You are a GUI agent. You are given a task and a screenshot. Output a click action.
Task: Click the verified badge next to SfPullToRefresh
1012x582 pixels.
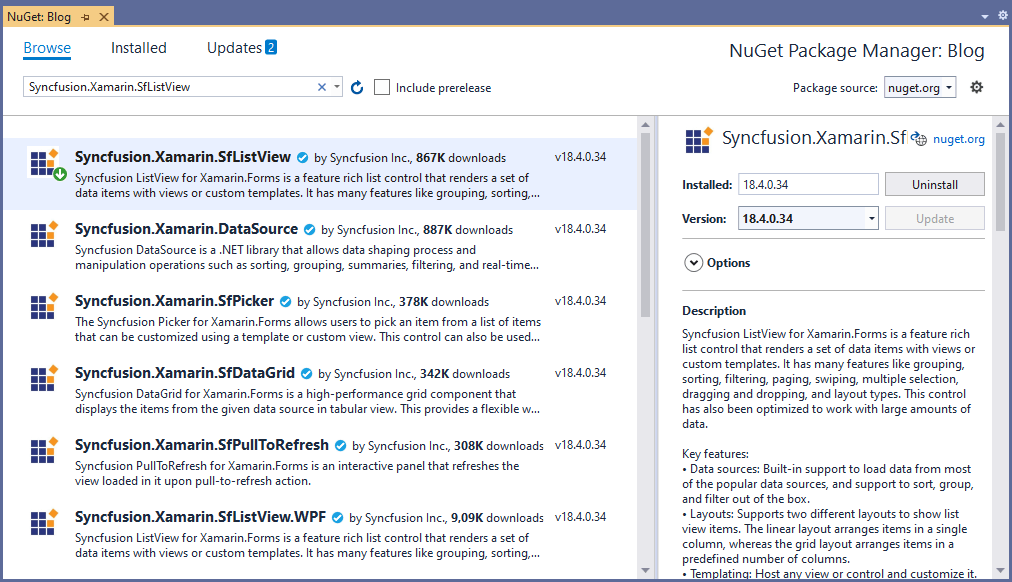coord(340,446)
